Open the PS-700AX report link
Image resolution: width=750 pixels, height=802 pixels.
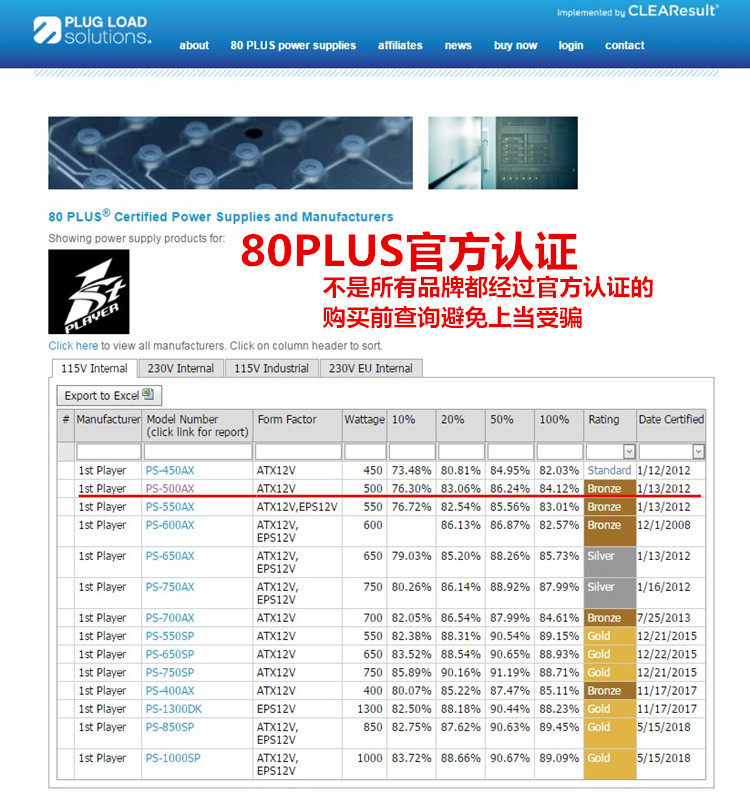(x=170, y=618)
